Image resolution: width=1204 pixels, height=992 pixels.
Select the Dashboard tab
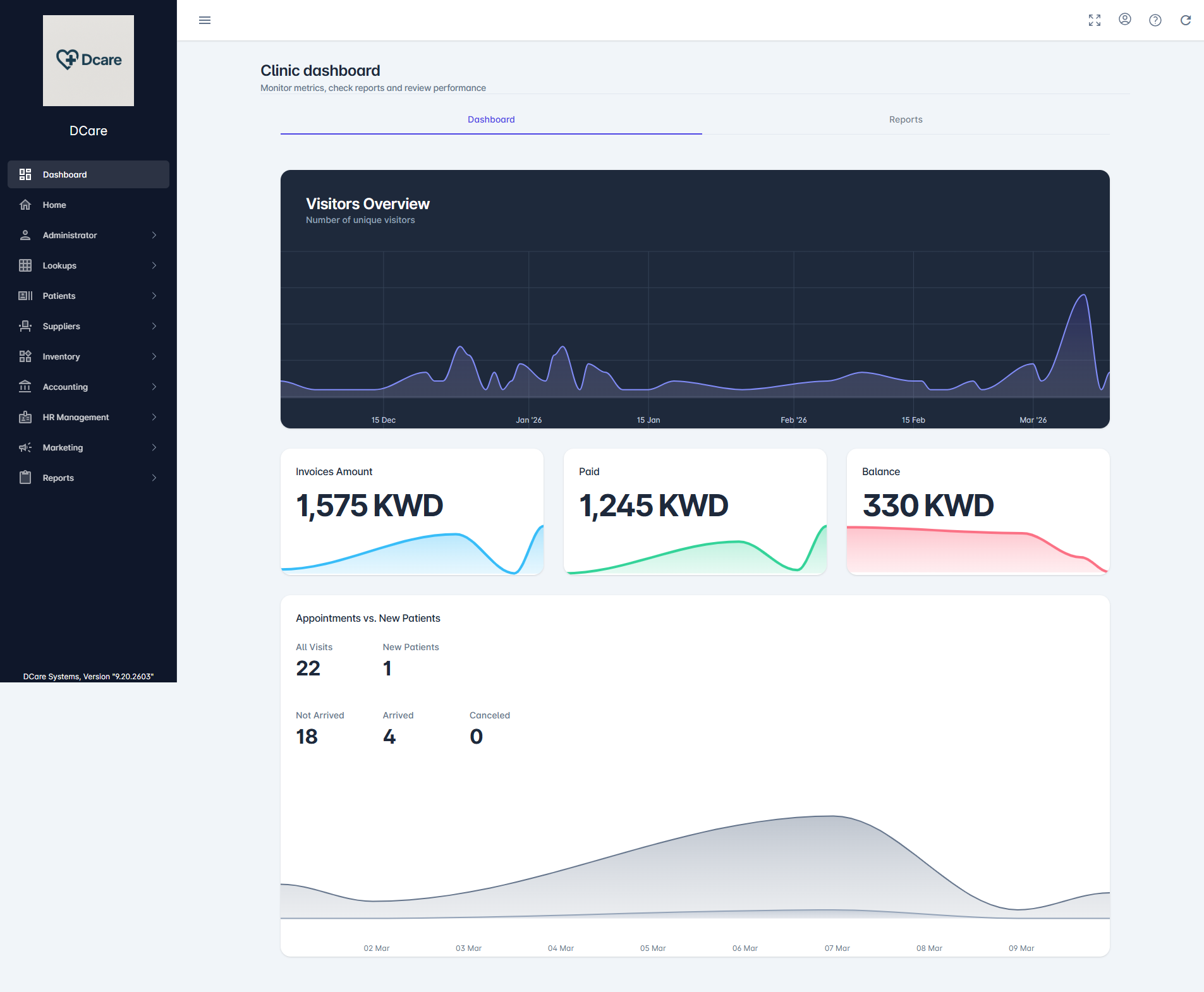[491, 119]
